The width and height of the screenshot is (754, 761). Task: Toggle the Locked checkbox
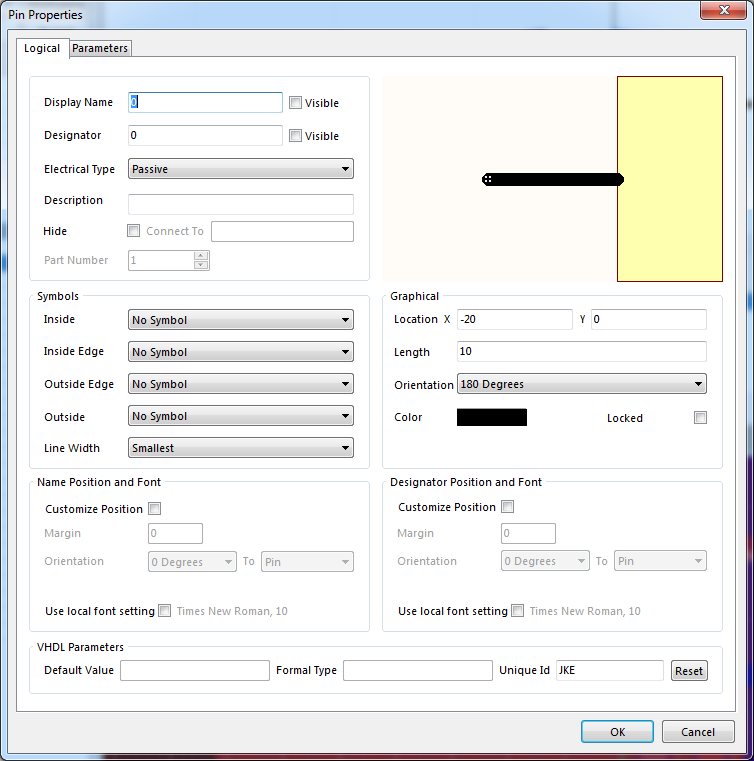pos(700,417)
